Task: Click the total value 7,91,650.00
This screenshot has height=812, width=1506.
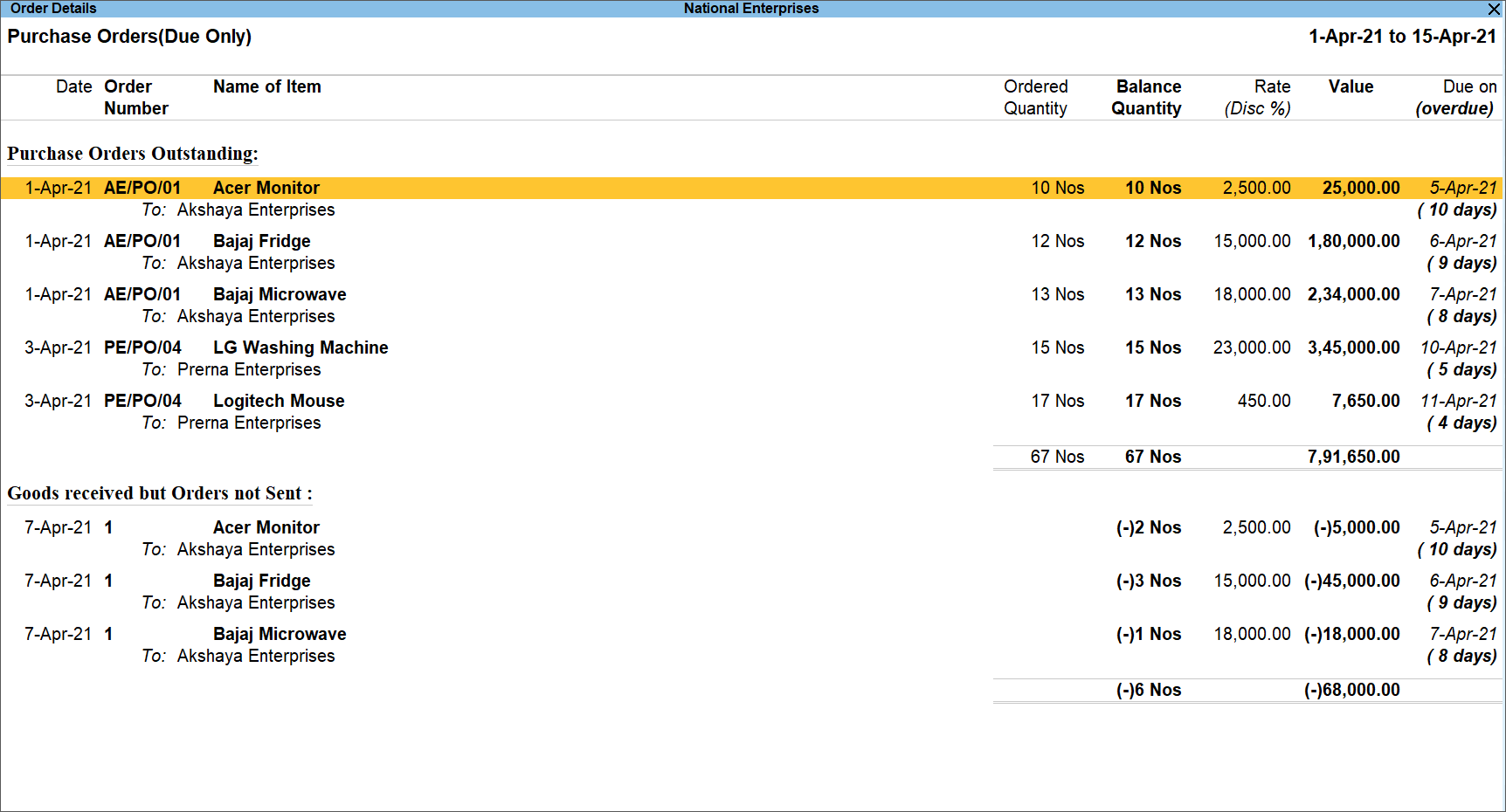Action: (x=1354, y=457)
